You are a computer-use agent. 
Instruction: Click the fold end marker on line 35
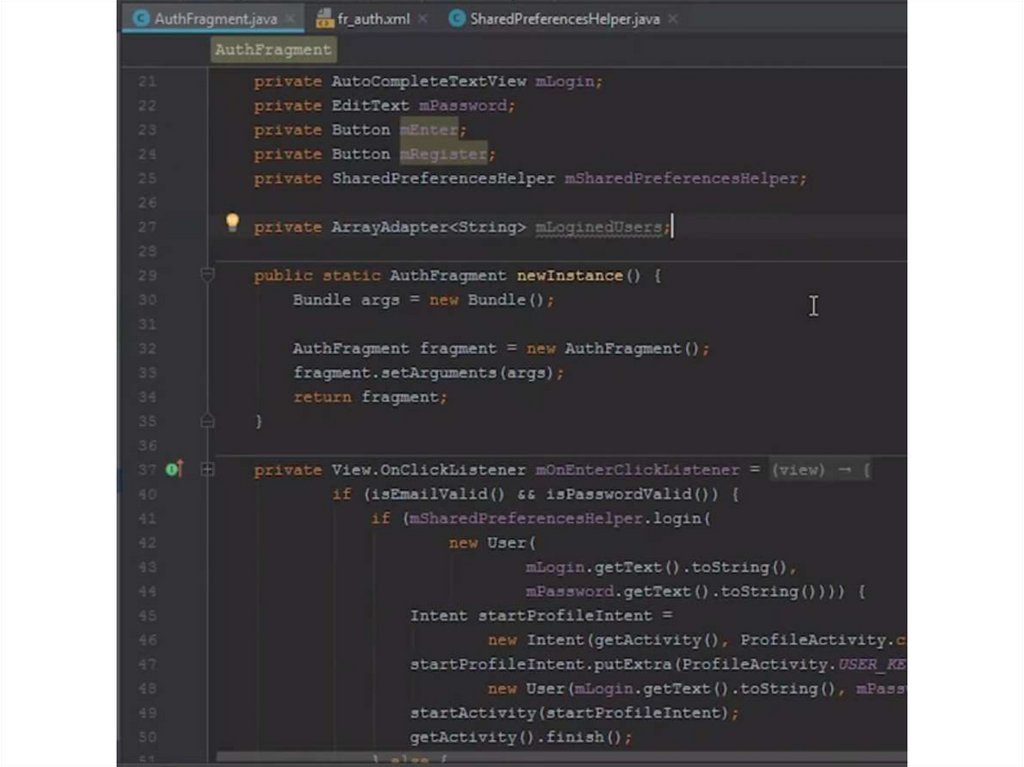point(208,421)
